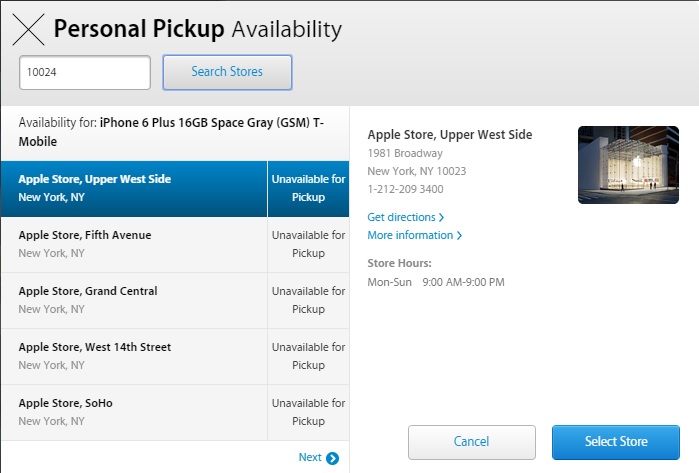
Task: Click chevron beside More information
Action: coord(459,235)
